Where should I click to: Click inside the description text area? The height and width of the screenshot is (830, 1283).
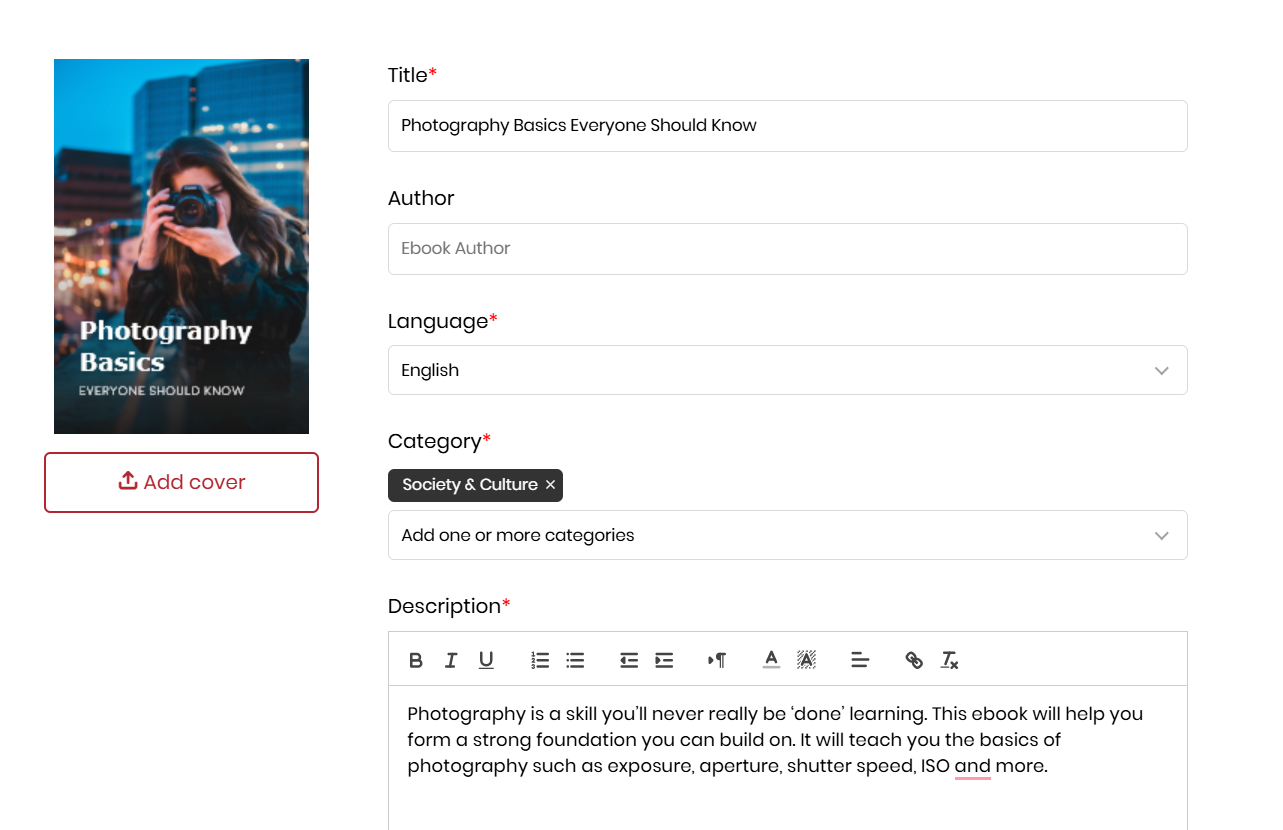788,757
